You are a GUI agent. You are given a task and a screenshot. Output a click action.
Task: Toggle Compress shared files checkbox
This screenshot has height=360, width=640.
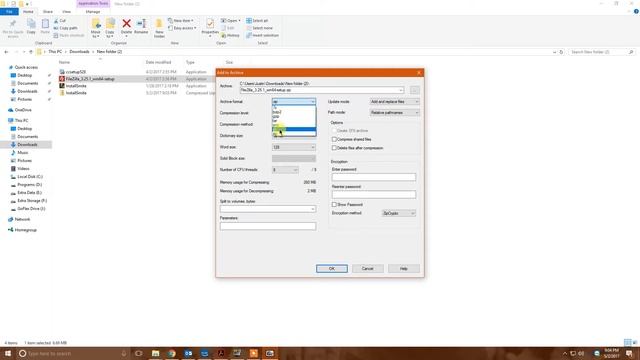pos(334,140)
